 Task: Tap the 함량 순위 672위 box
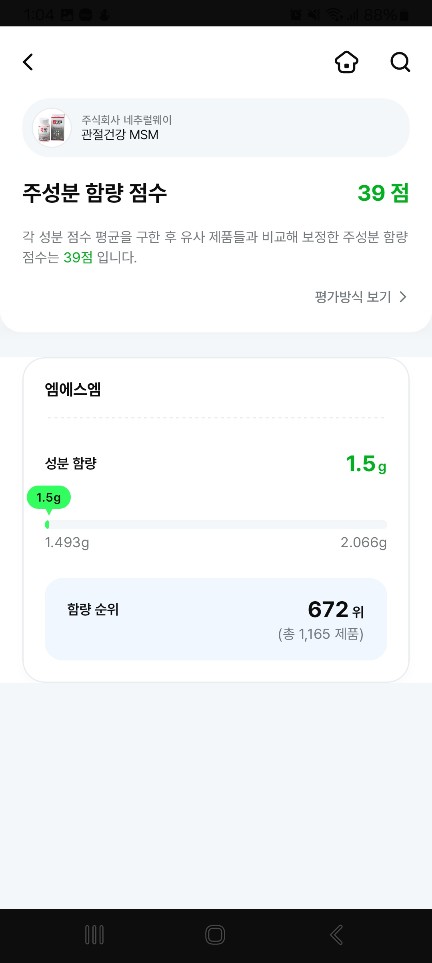click(x=216, y=619)
